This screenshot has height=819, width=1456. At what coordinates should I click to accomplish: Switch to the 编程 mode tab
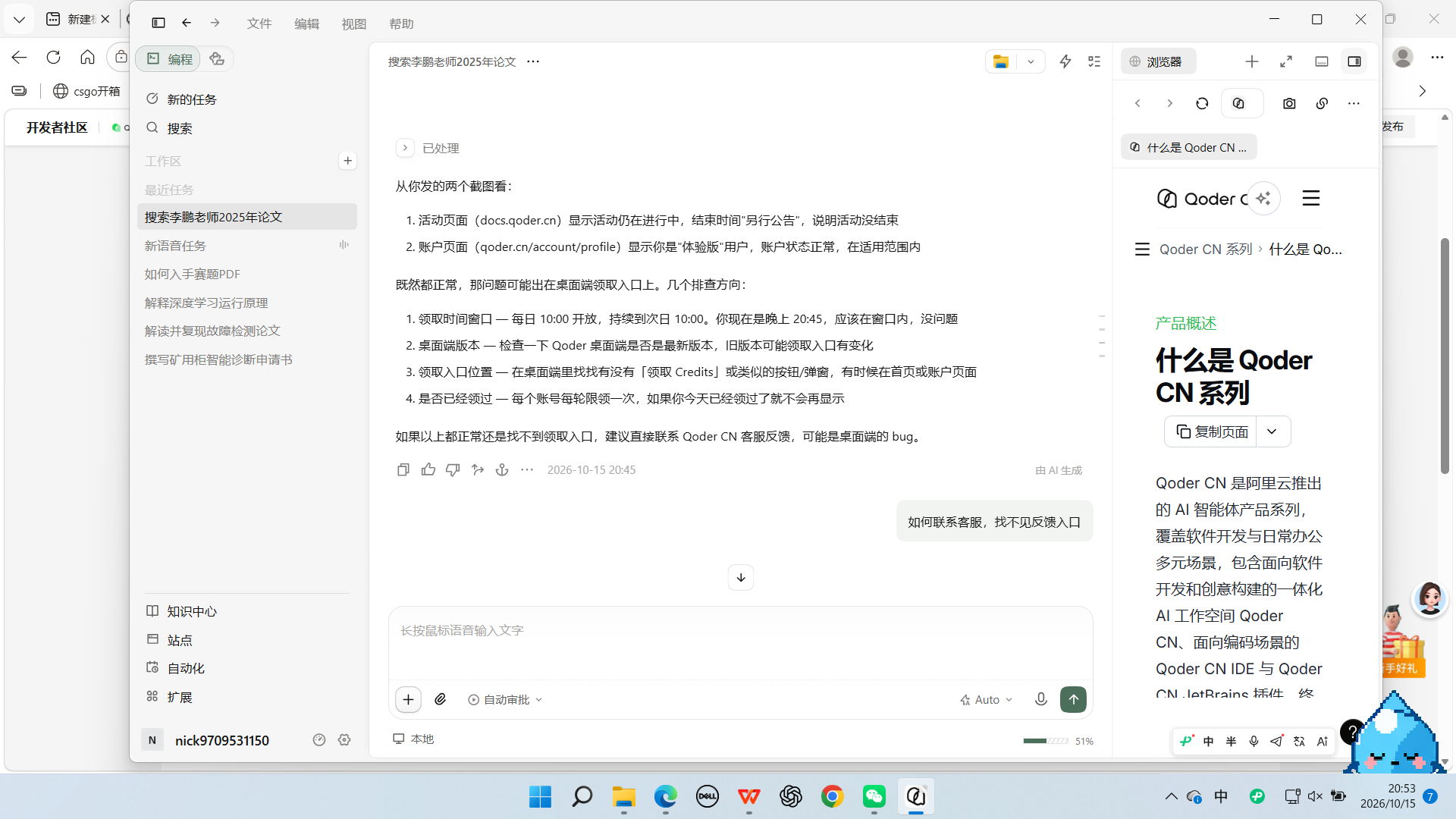[x=169, y=58]
